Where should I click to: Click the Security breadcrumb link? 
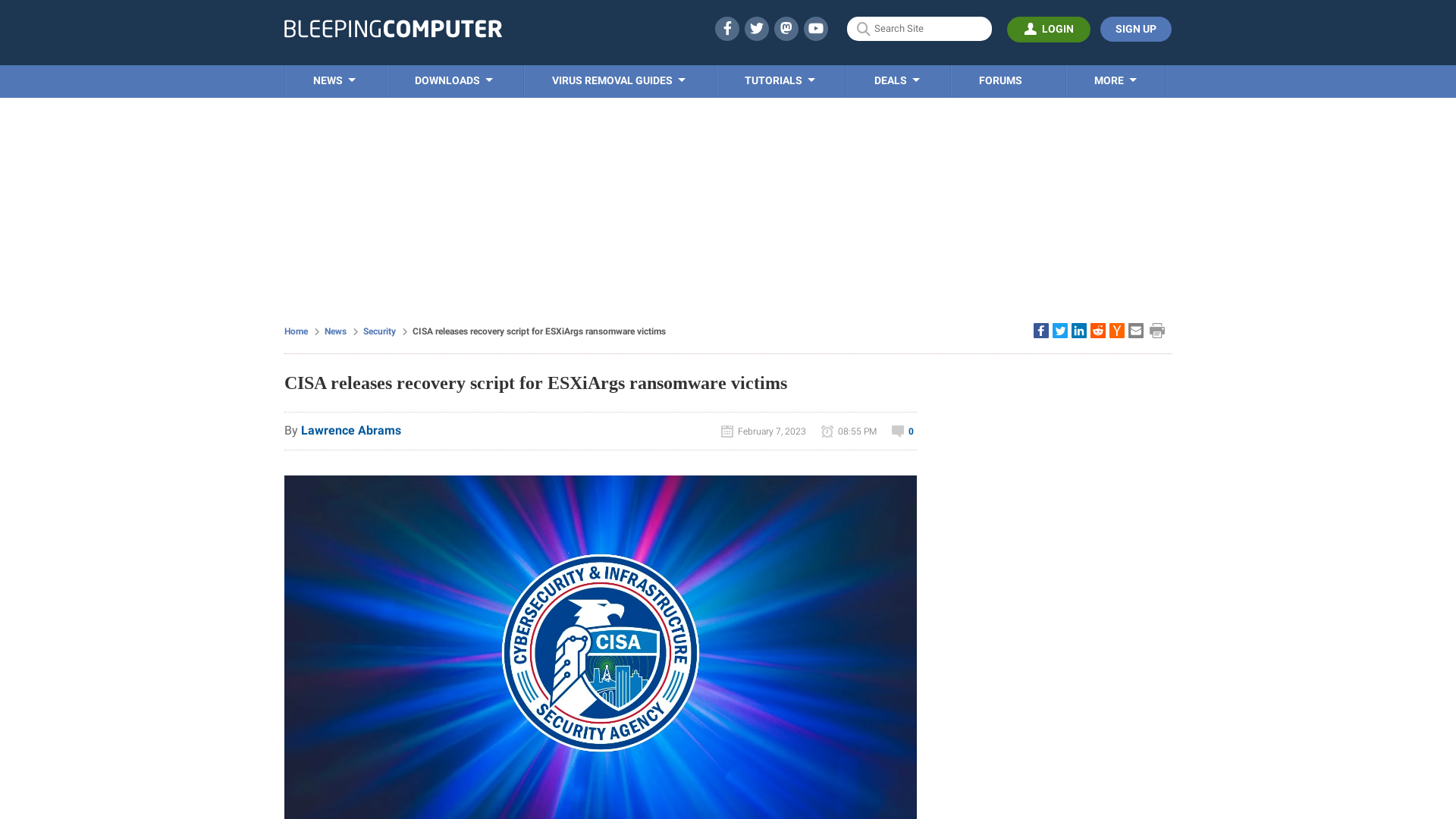click(379, 331)
